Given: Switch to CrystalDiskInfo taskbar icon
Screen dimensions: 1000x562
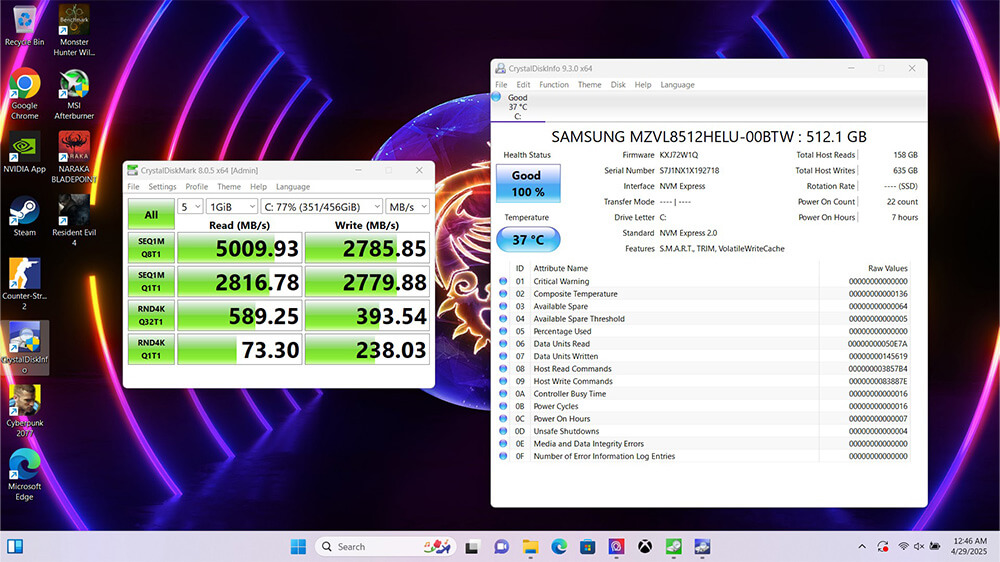Looking at the screenshot, I should click(x=702, y=547).
